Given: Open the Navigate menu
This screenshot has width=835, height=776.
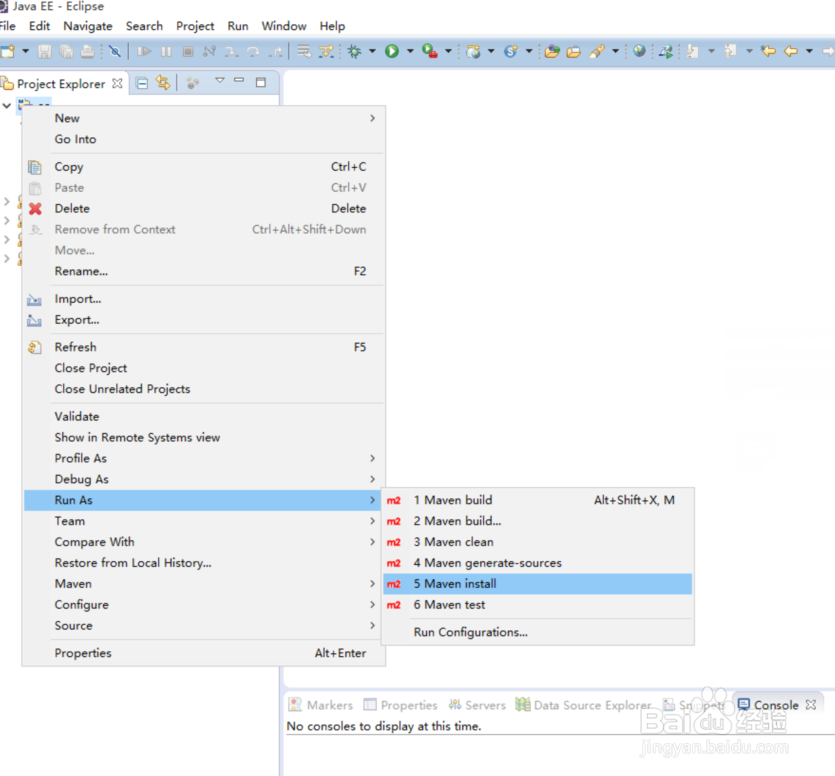Looking at the screenshot, I should click(88, 26).
